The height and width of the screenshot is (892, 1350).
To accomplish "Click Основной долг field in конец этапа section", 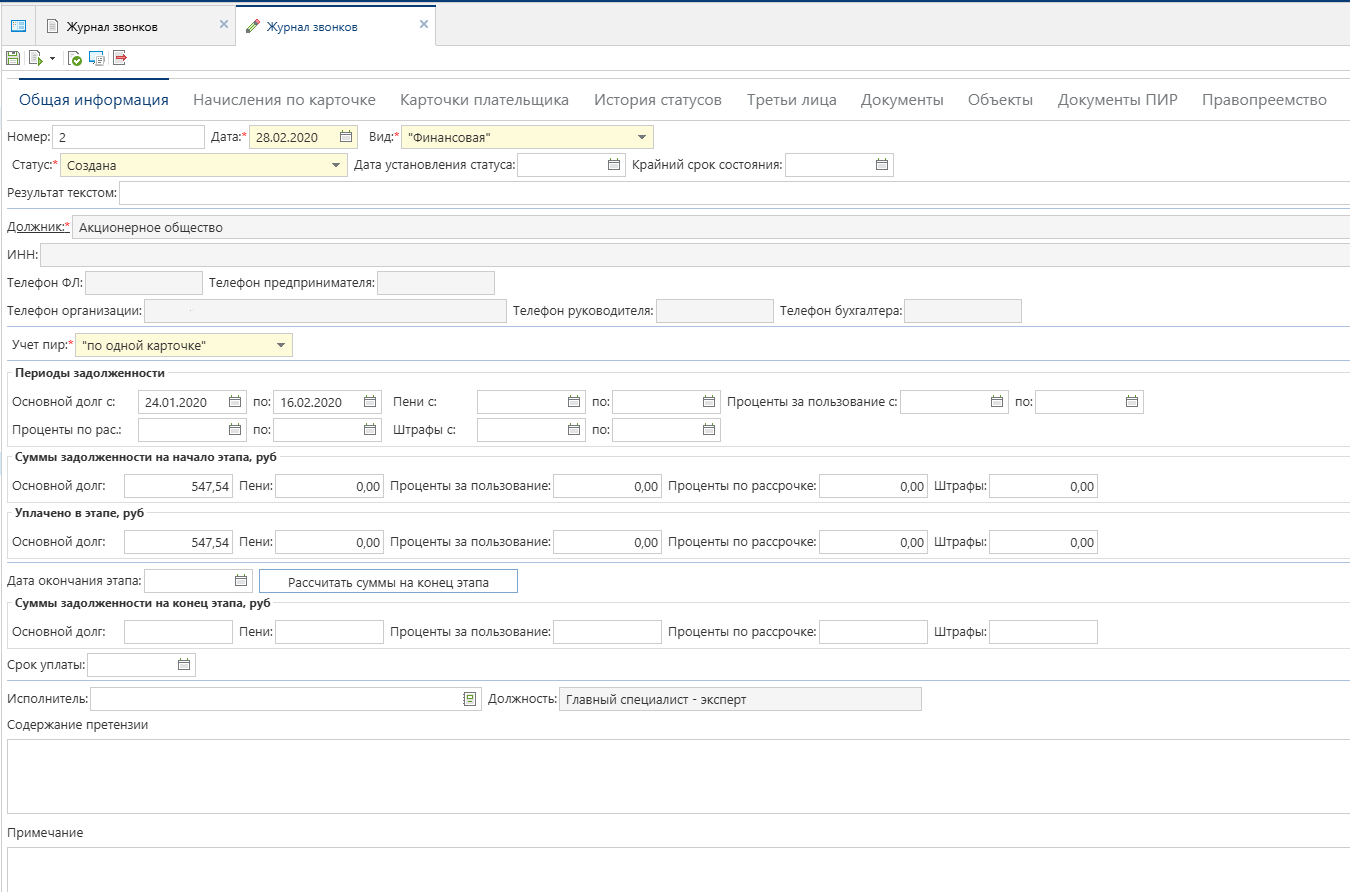I will 179,632.
